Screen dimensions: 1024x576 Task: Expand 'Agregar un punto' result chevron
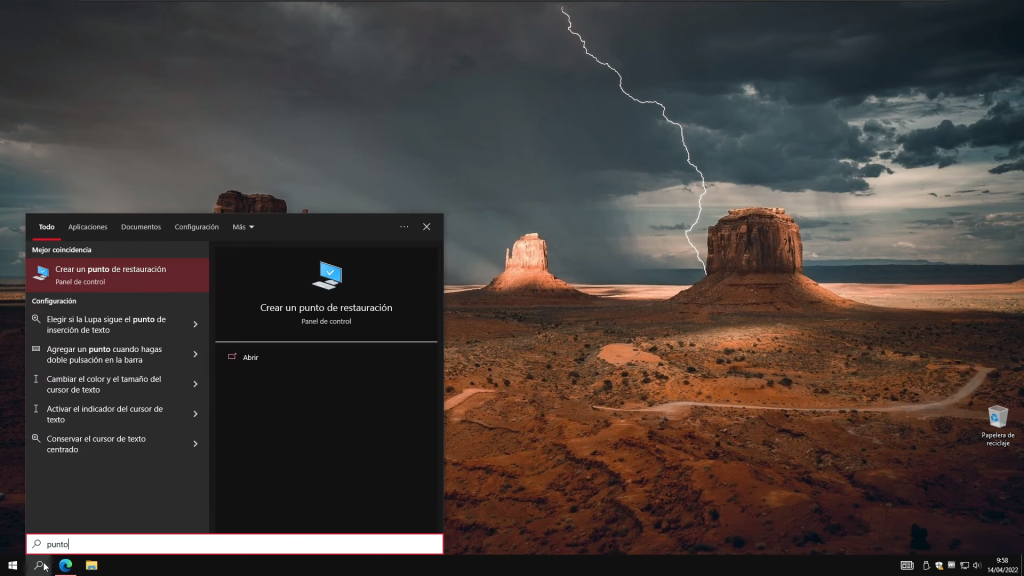click(x=195, y=354)
